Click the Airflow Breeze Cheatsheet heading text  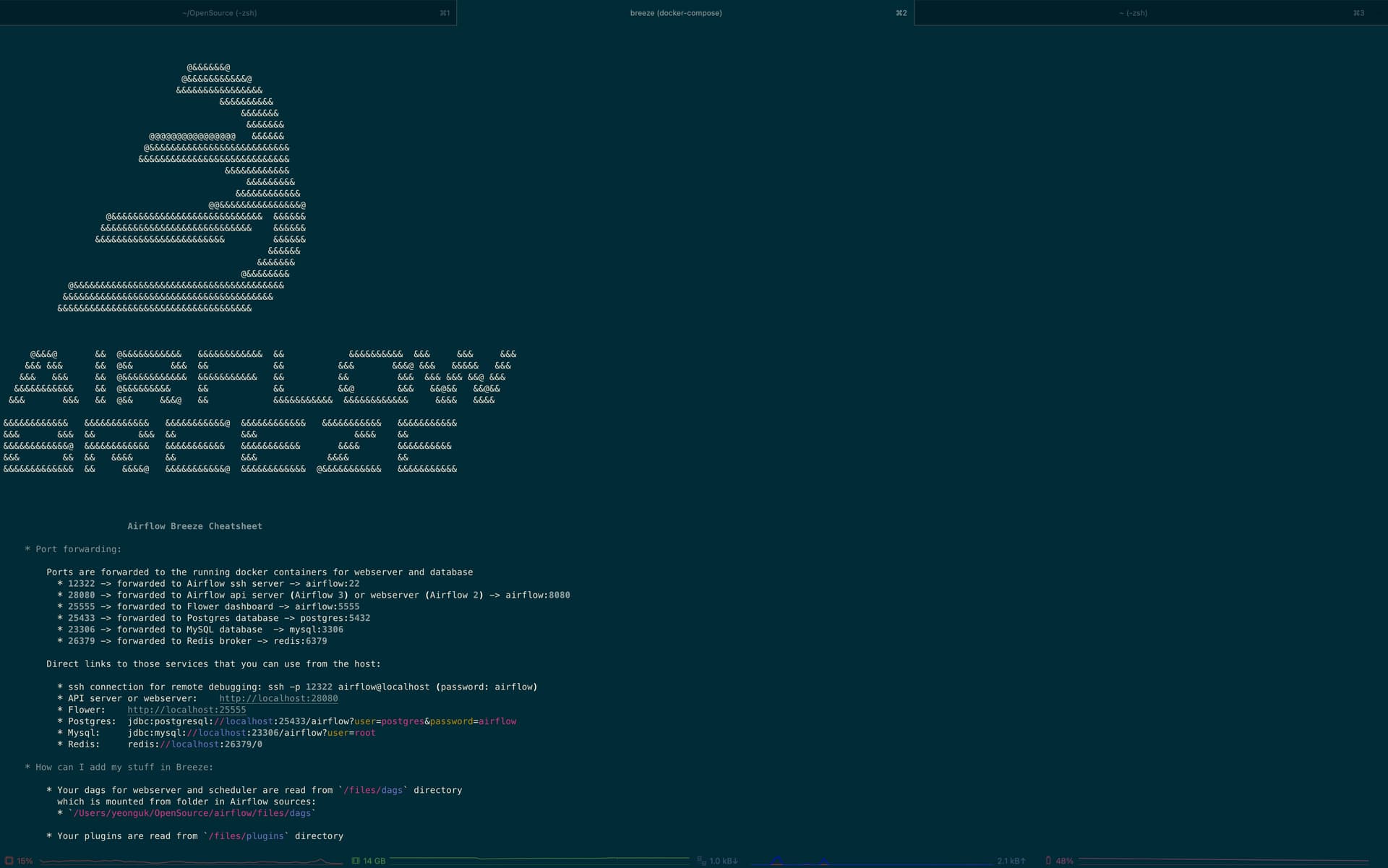click(194, 526)
